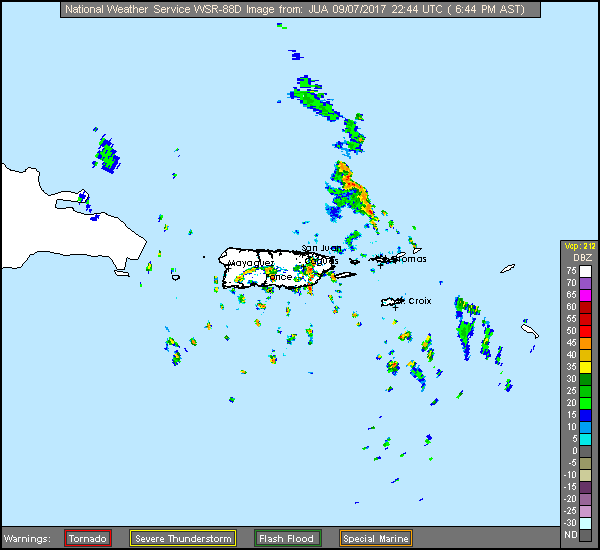The height and width of the screenshot is (550, 600).
Task: Click the Mayaguez city label
Action: [251, 263]
